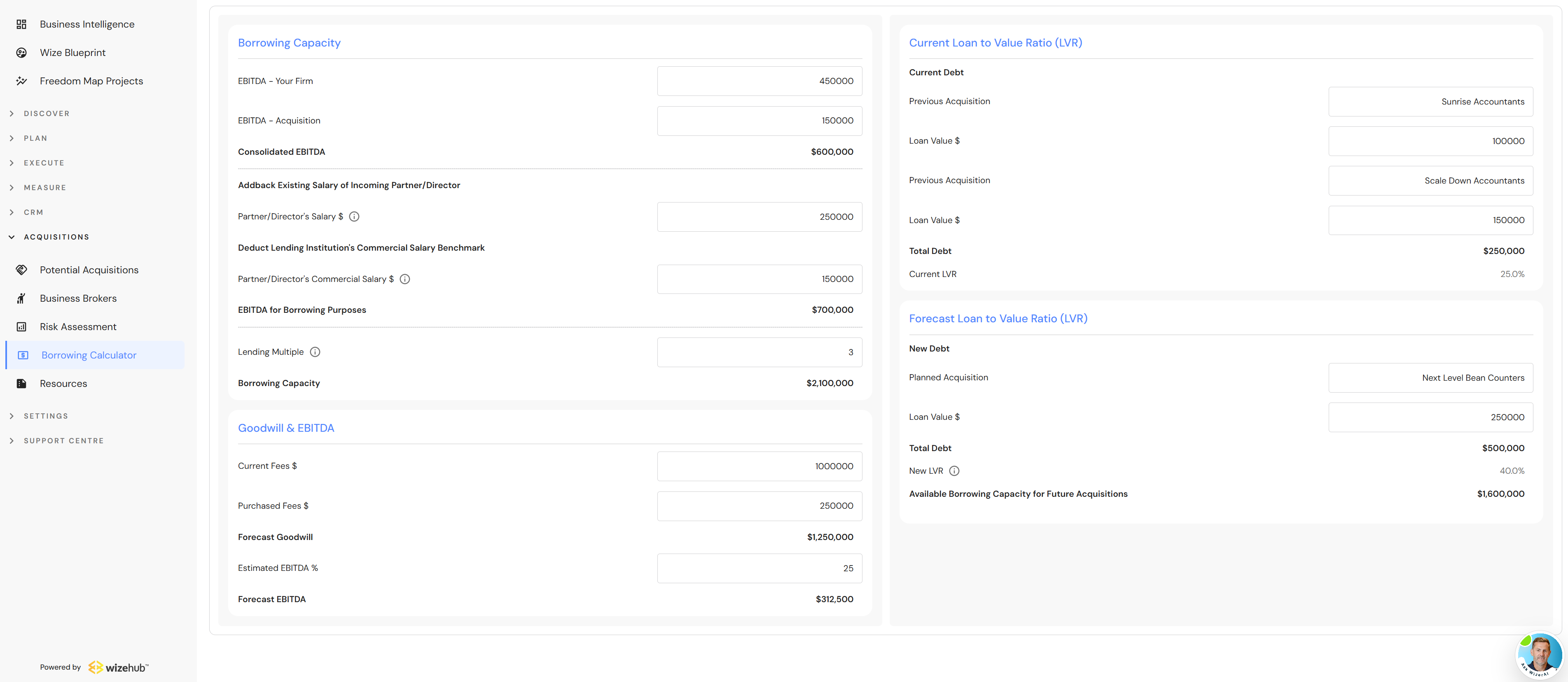The height and width of the screenshot is (682, 1568).
Task: Expand the SUPPORT CENTRE section
Action: click(x=63, y=441)
